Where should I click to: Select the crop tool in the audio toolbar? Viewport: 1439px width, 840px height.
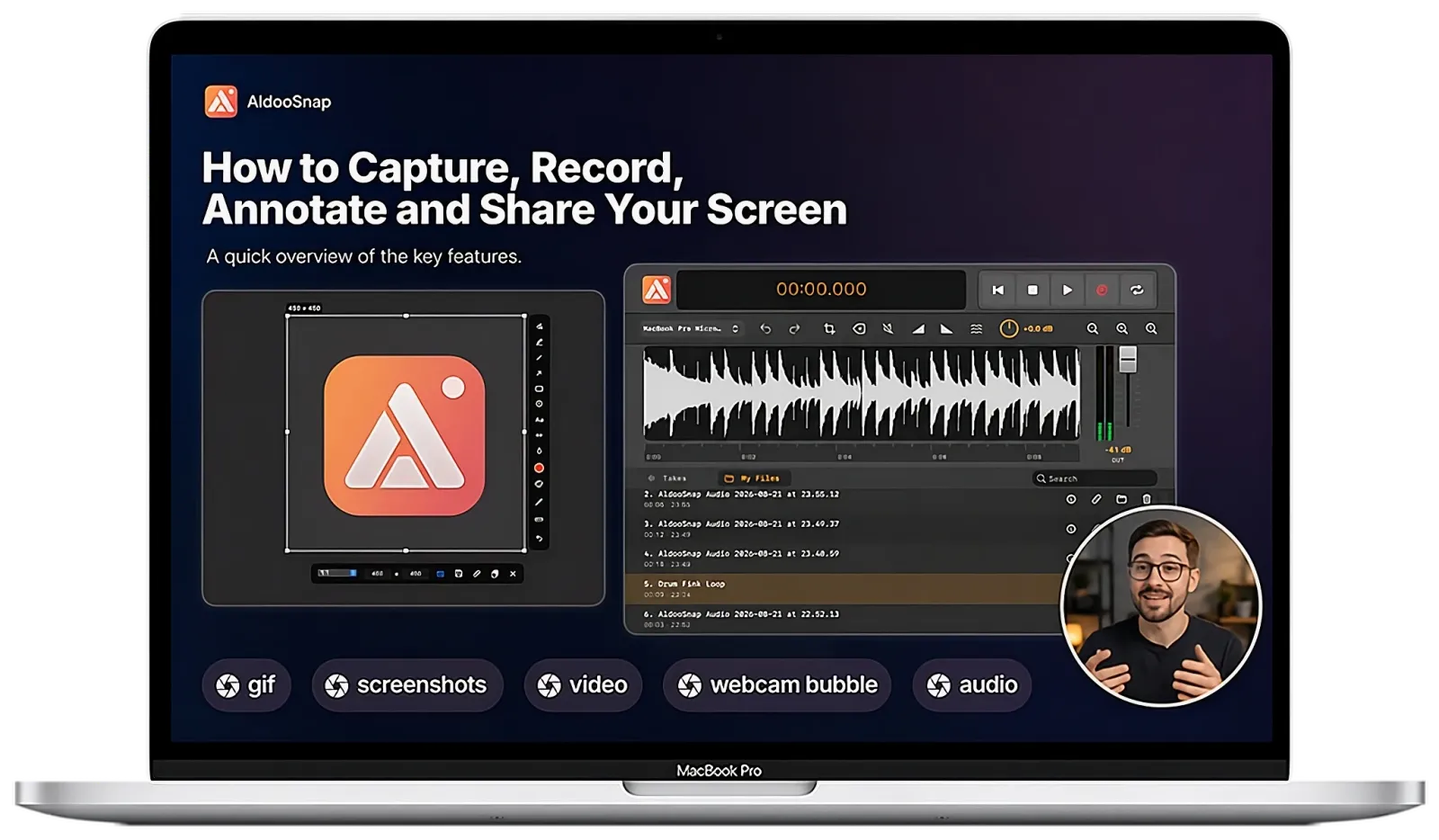pyautogui.click(x=829, y=329)
